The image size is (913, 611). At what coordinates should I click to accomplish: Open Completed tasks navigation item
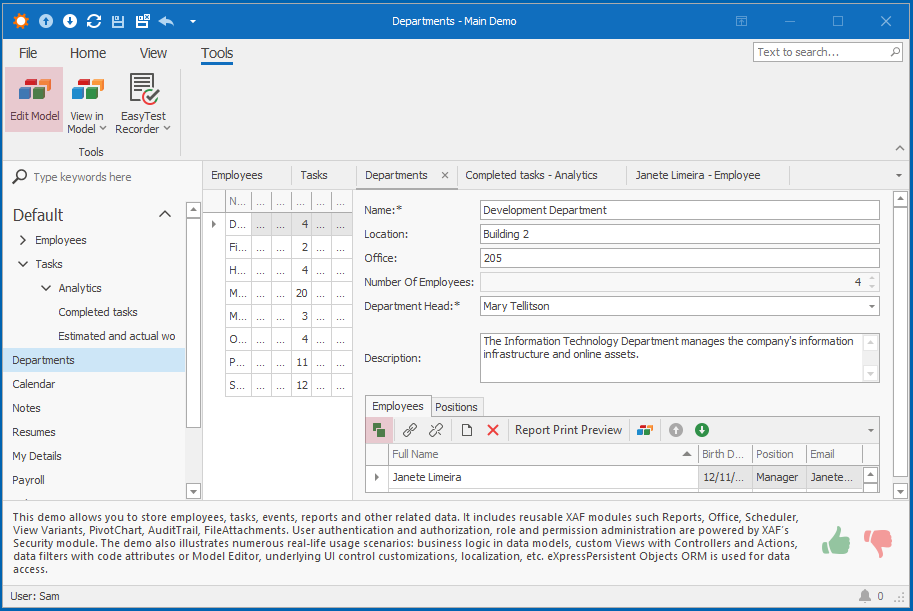(x=98, y=312)
